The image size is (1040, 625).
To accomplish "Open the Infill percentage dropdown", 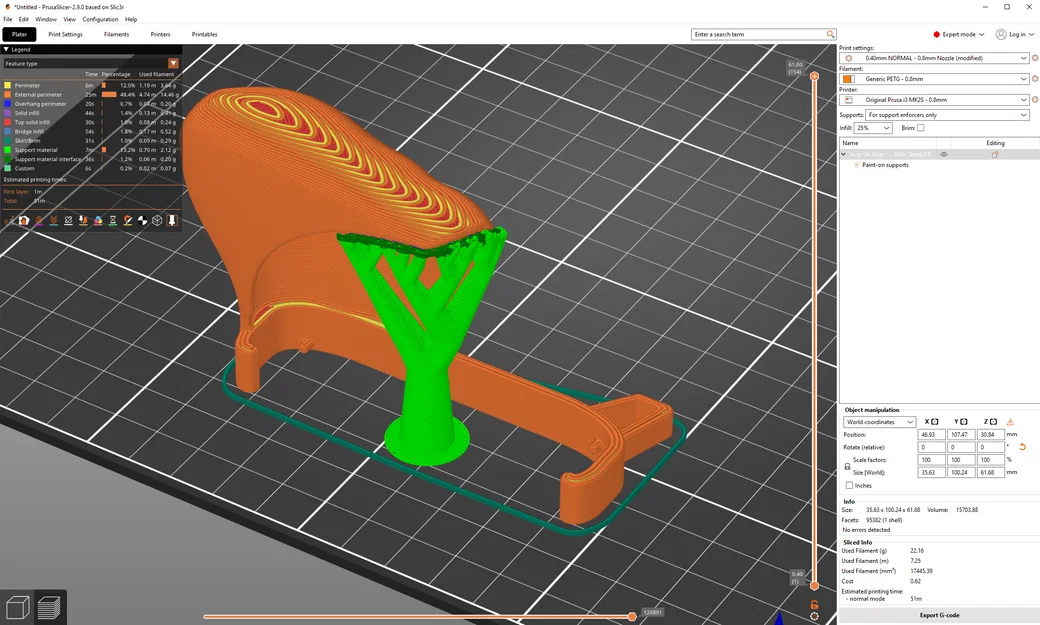I will (x=873, y=127).
